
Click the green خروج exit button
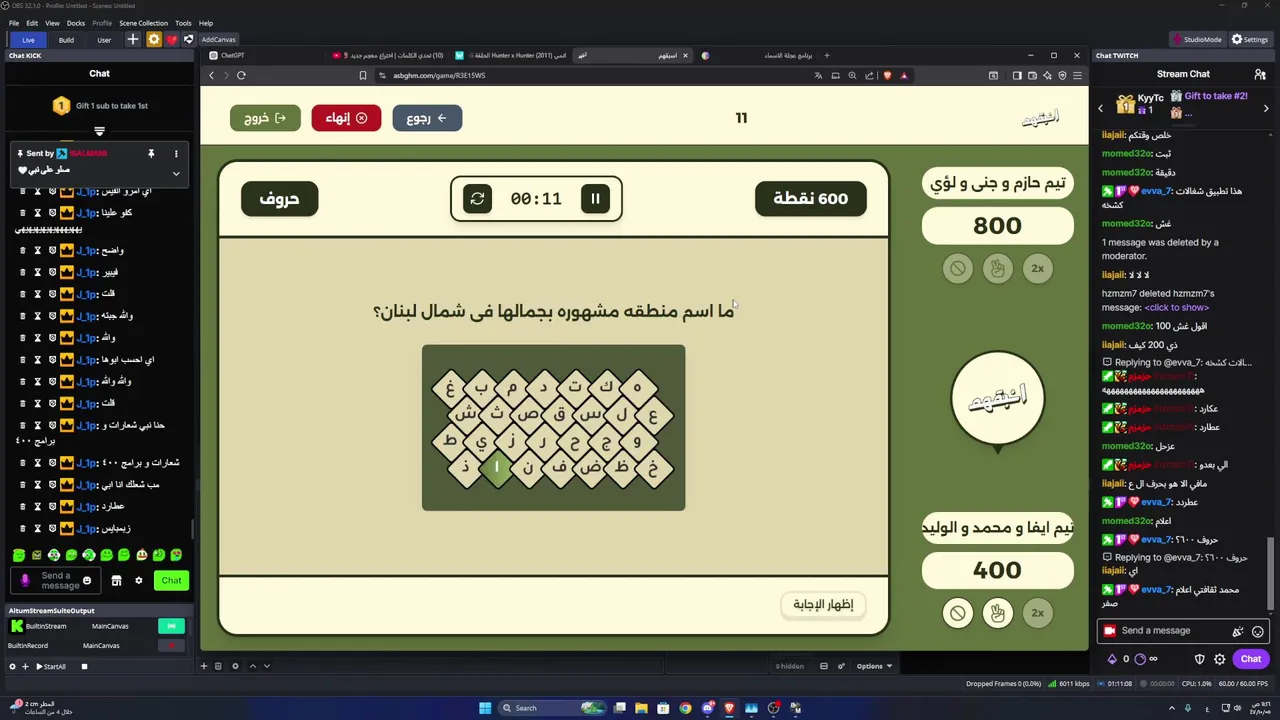tap(265, 118)
